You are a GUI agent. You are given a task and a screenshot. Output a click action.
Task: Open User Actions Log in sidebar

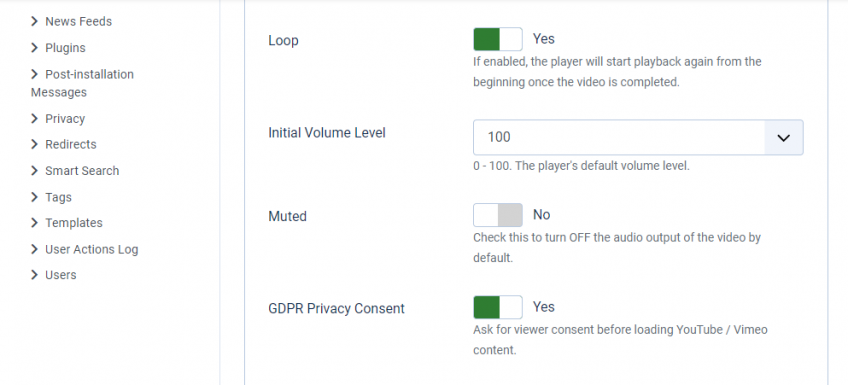click(92, 249)
